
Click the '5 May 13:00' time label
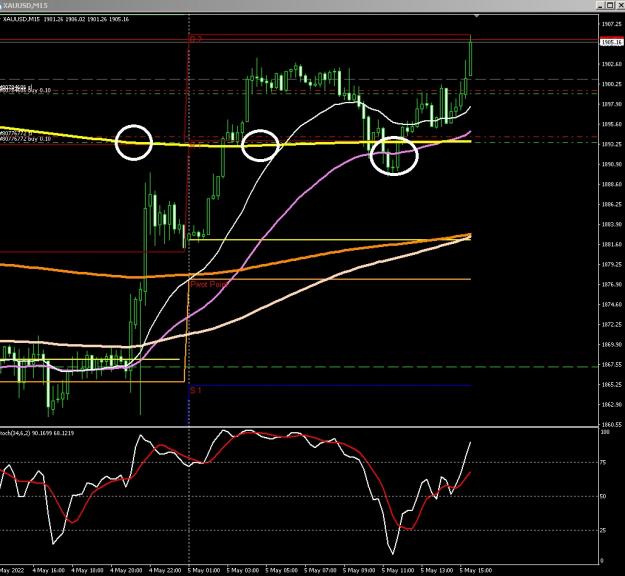(437, 570)
